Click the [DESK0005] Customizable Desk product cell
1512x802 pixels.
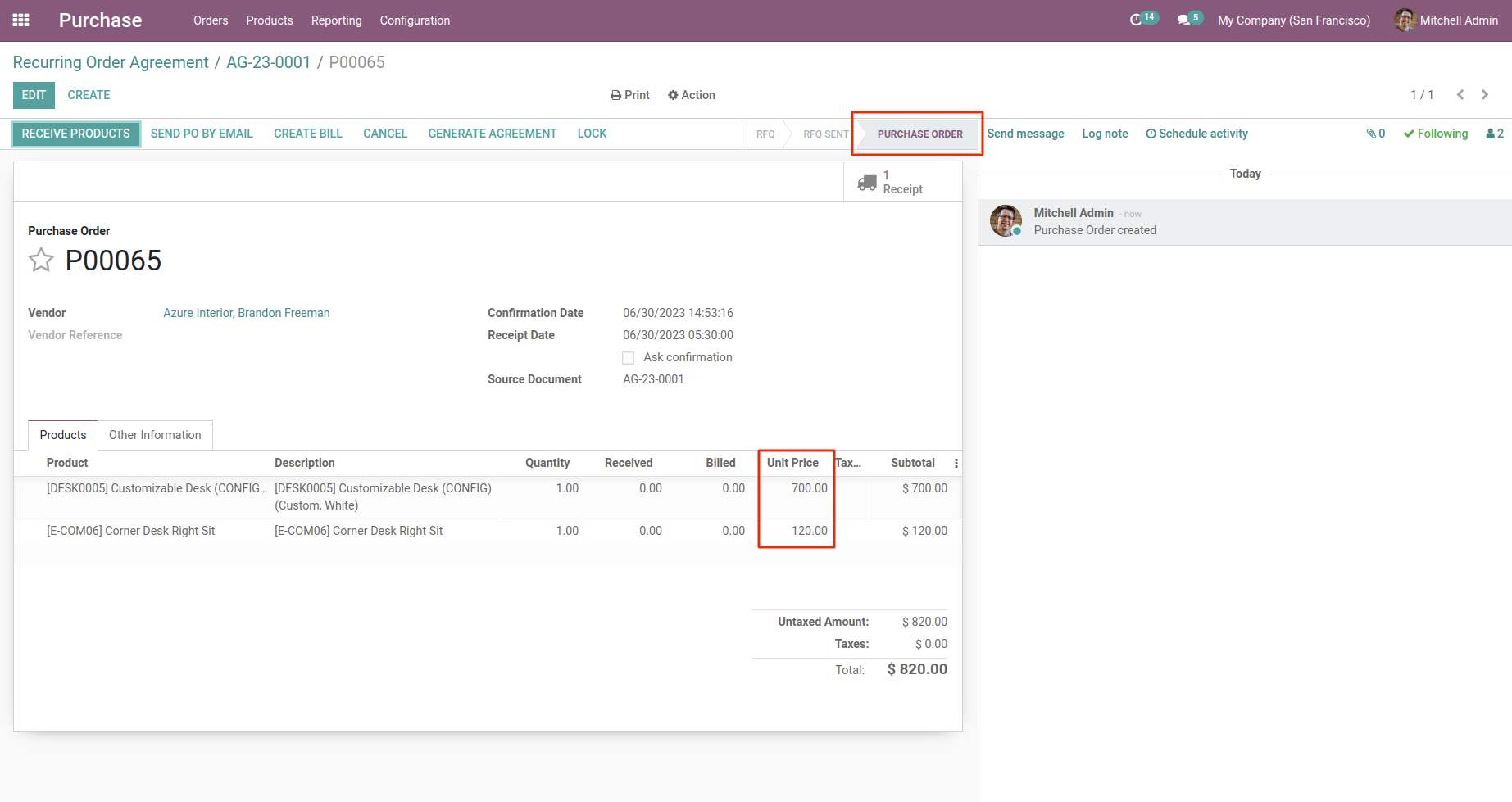click(x=157, y=488)
